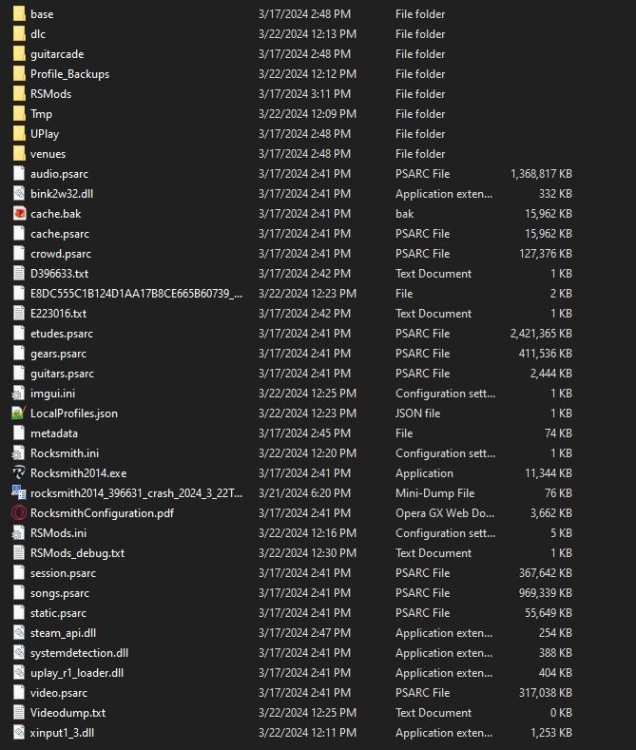
Task: Click the video.psarc file name
Action: coord(59,693)
